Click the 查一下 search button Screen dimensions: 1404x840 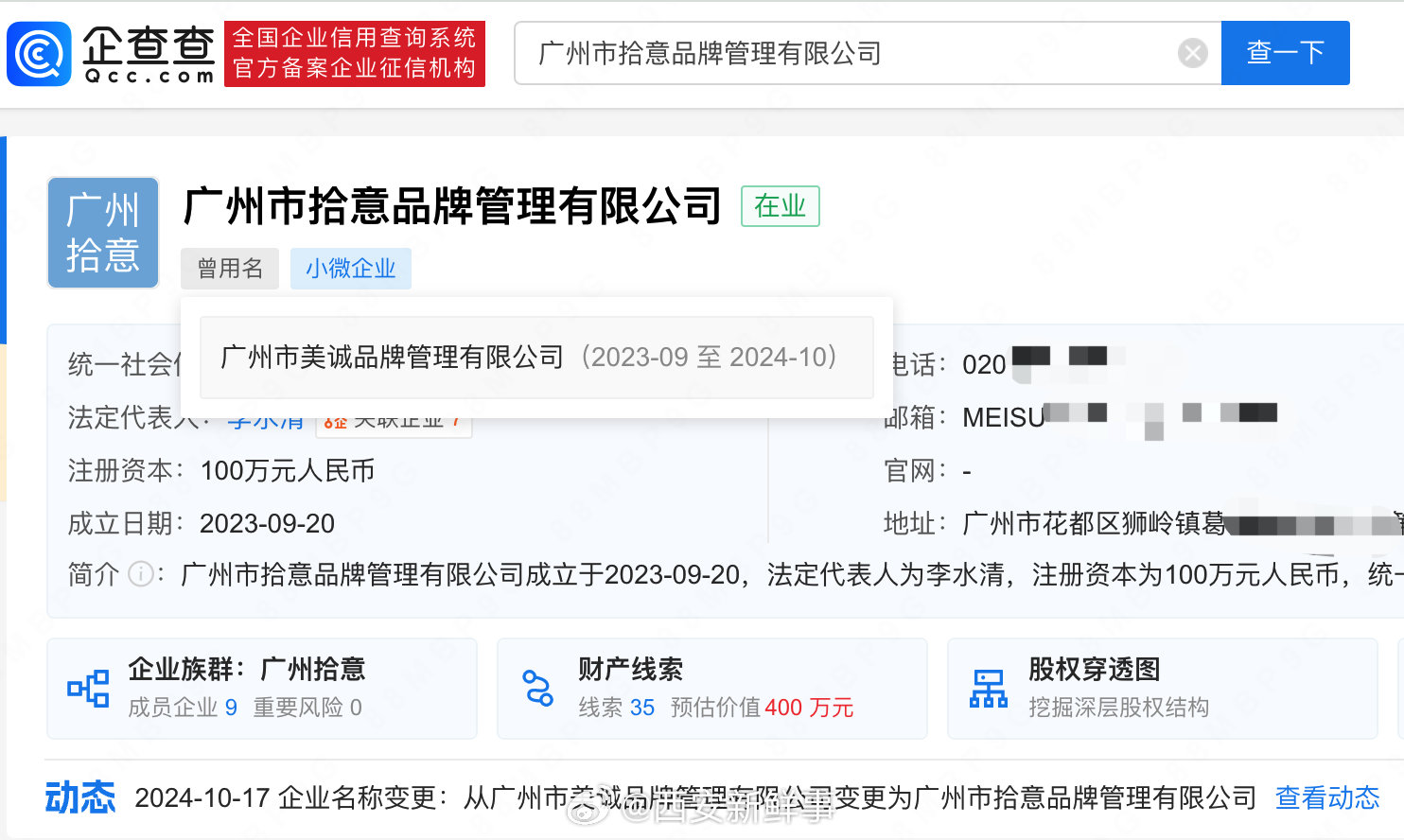(1285, 53)
